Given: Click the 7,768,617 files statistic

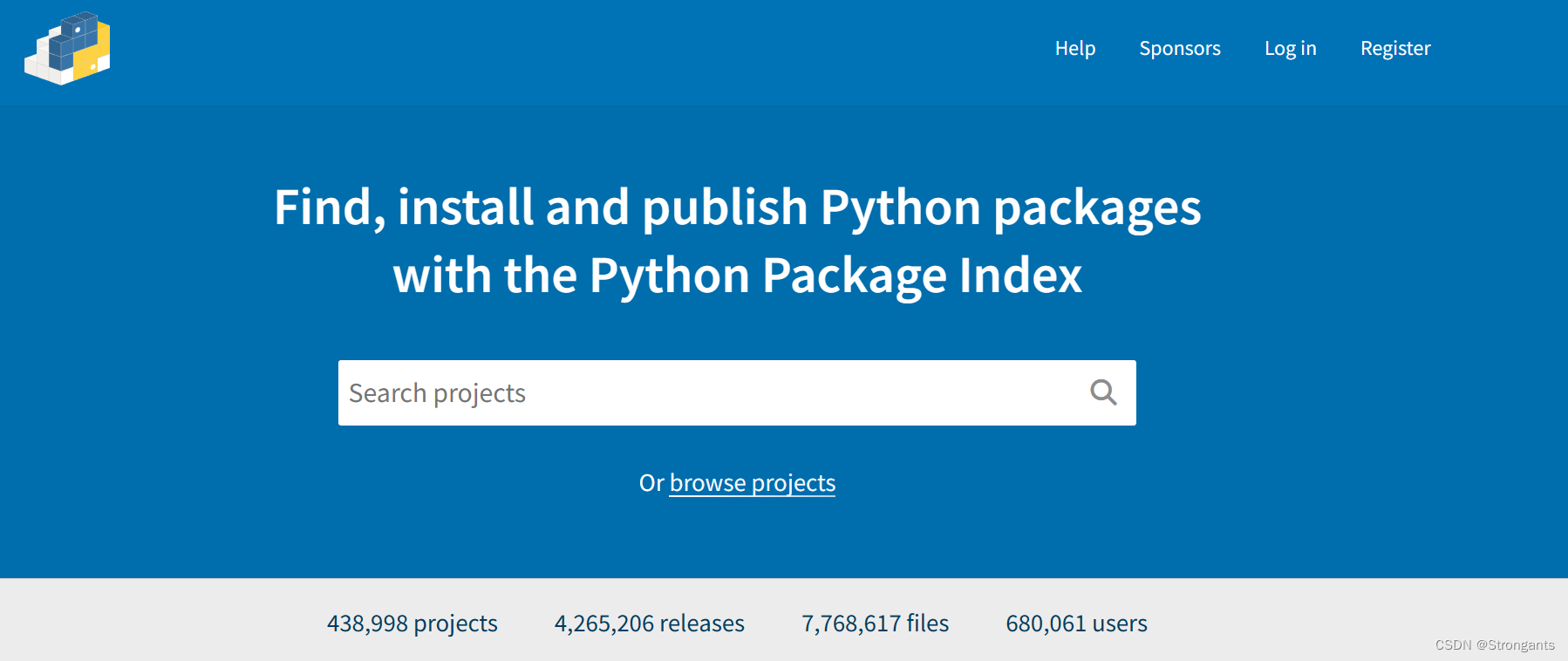Looking at the screenshot, I should pos(875,624).
